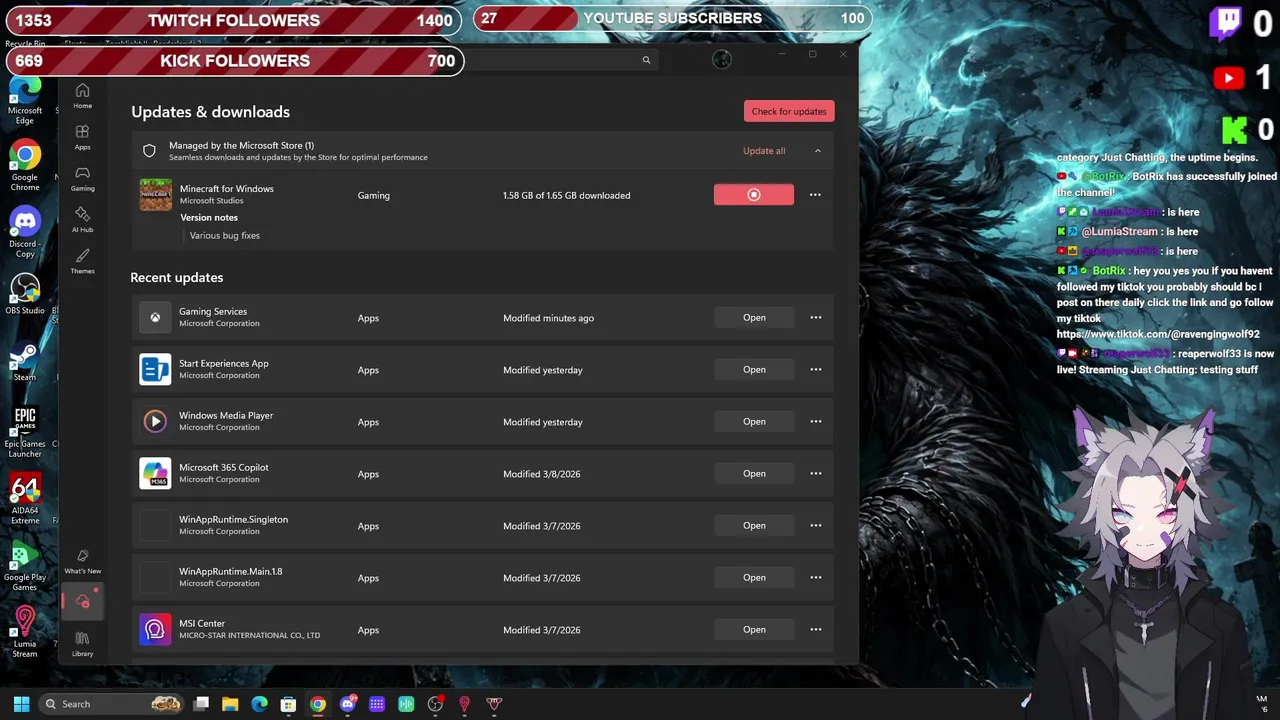Click the Microsoft 365 Copilot icon

point(155,474)
